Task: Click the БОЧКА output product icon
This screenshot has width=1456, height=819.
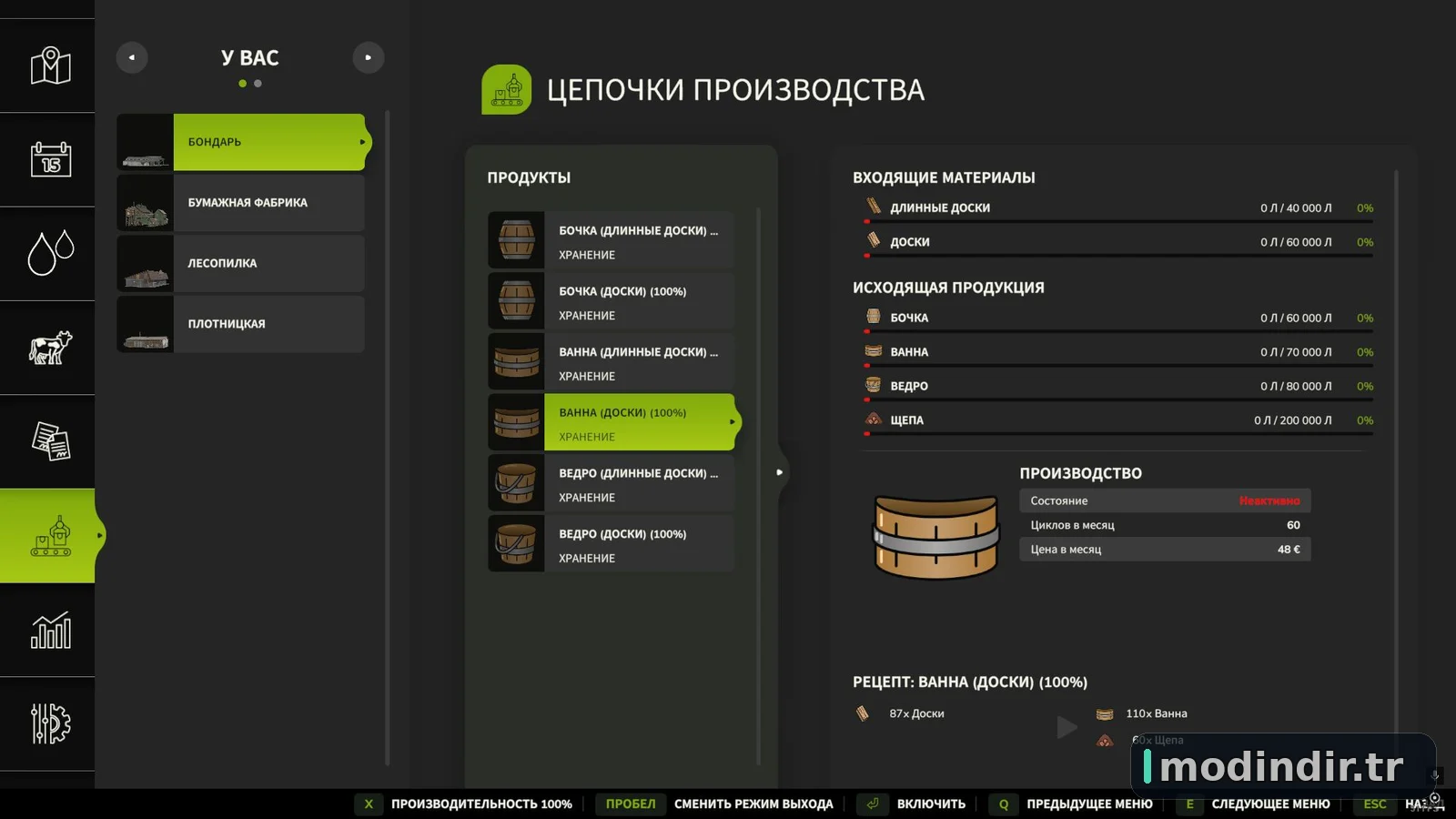Action: pyautogui.click(x=874, y=317)
